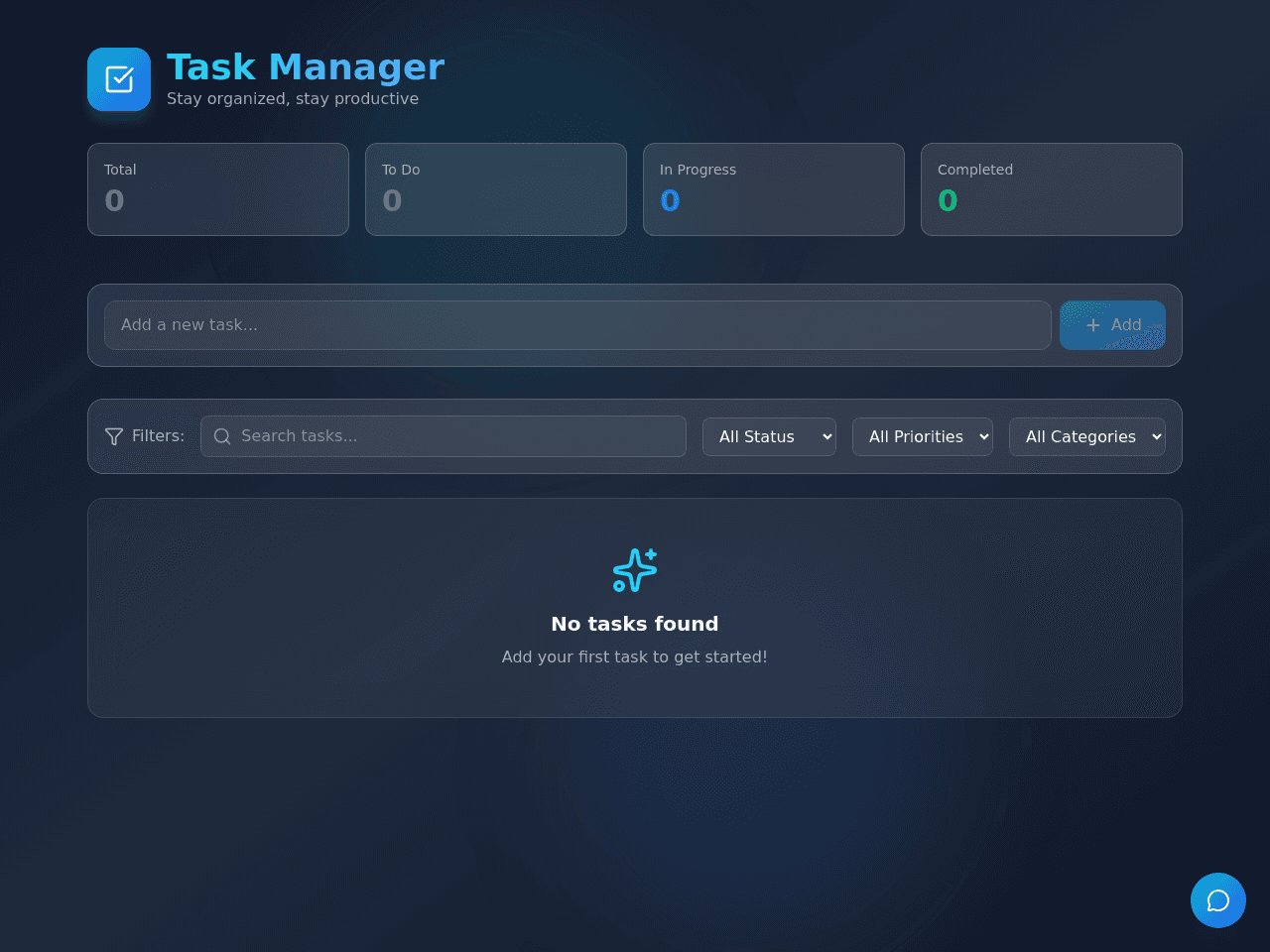This screenshot has height=952, width=1270.
Task: Click 'Add your first task to get started!' text
Action: (x=635, y=656)
